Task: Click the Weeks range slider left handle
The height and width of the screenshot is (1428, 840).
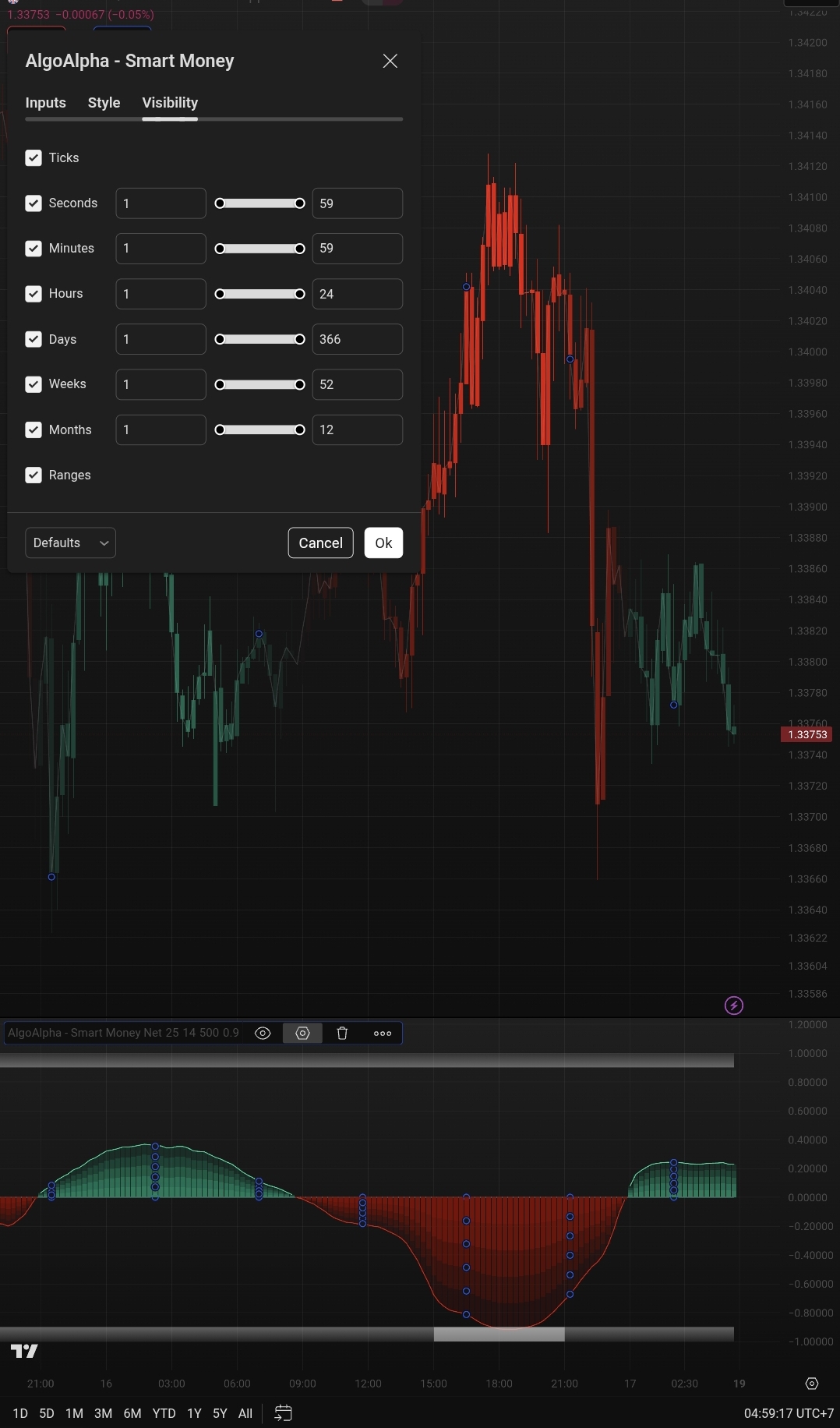Action: (x=220, y=384)
